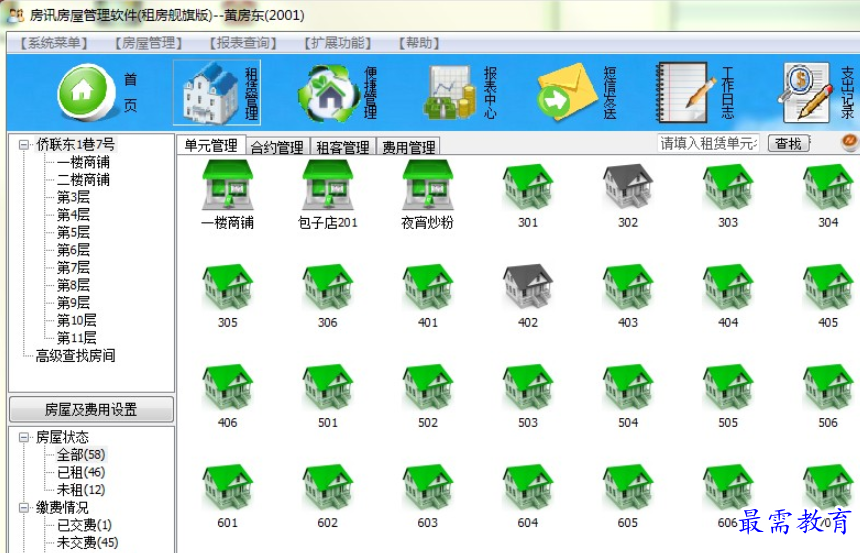Select house unit 304
860x553 pixels.
[x=828, y=187]
